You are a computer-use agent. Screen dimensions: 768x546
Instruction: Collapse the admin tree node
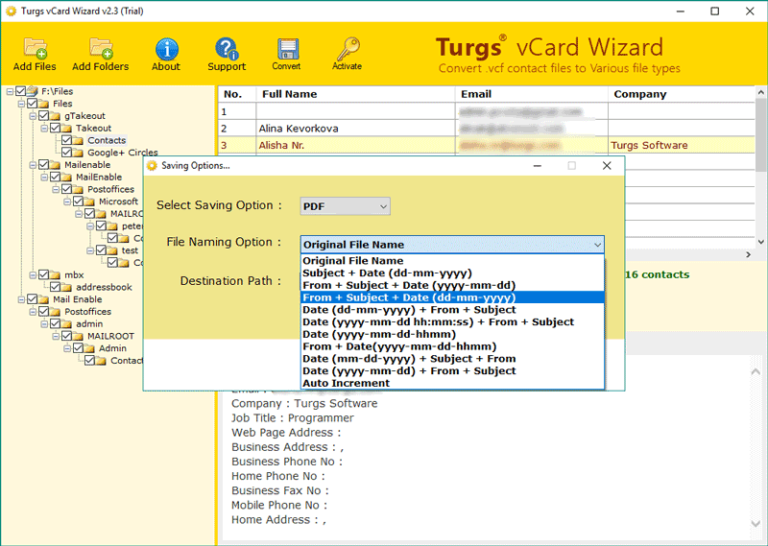coord(45,324)
